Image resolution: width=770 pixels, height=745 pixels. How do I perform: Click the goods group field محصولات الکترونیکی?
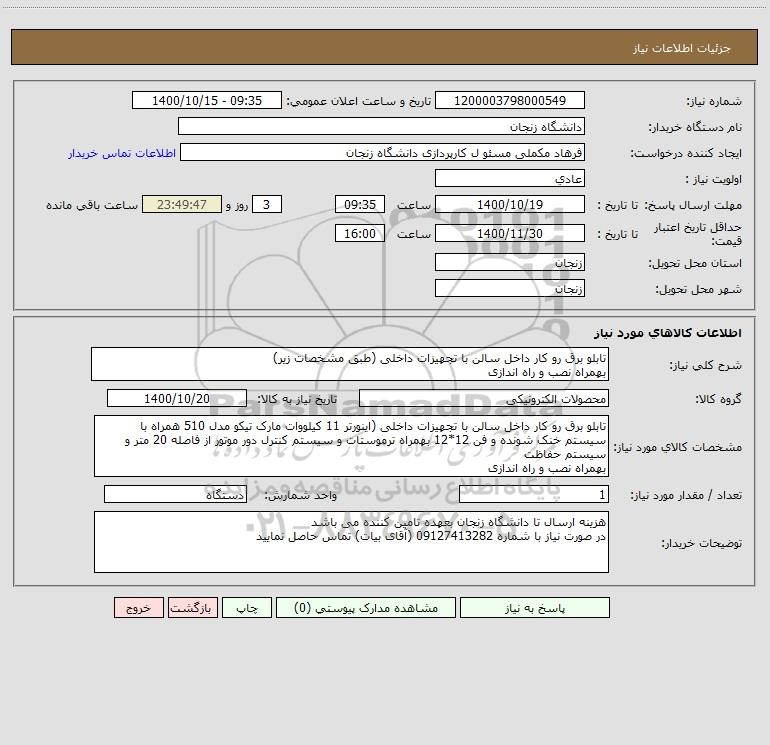484,398
